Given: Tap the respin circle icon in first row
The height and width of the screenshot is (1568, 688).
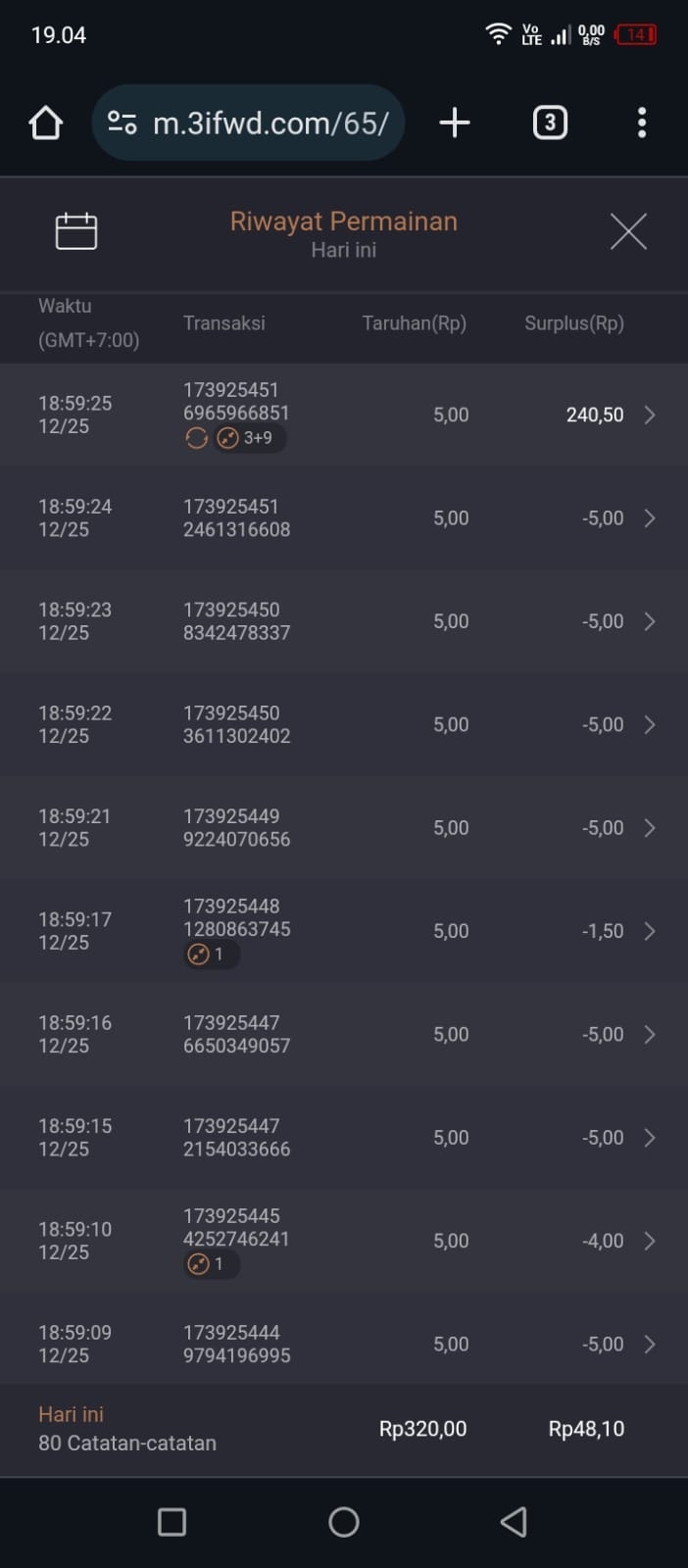Looking at the screenshot, I should 197,438.
